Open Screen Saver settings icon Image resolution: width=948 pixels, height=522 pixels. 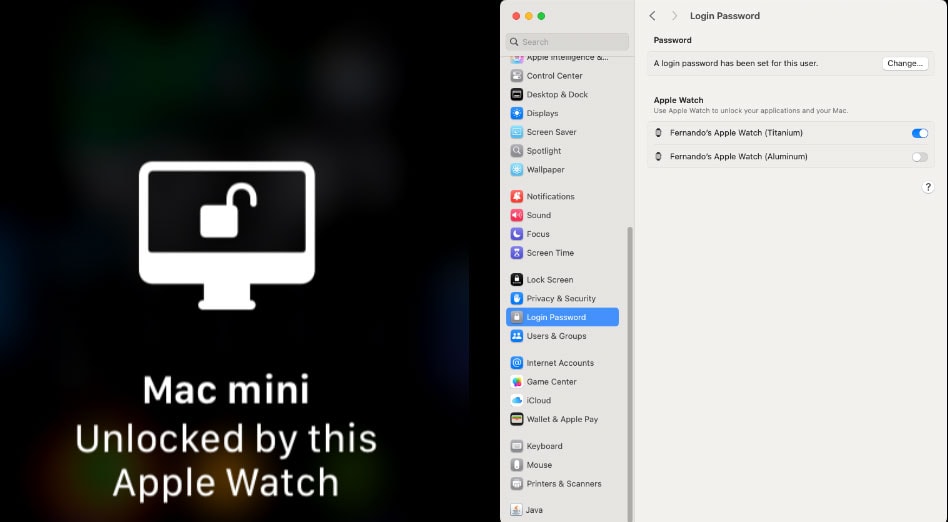517,132
